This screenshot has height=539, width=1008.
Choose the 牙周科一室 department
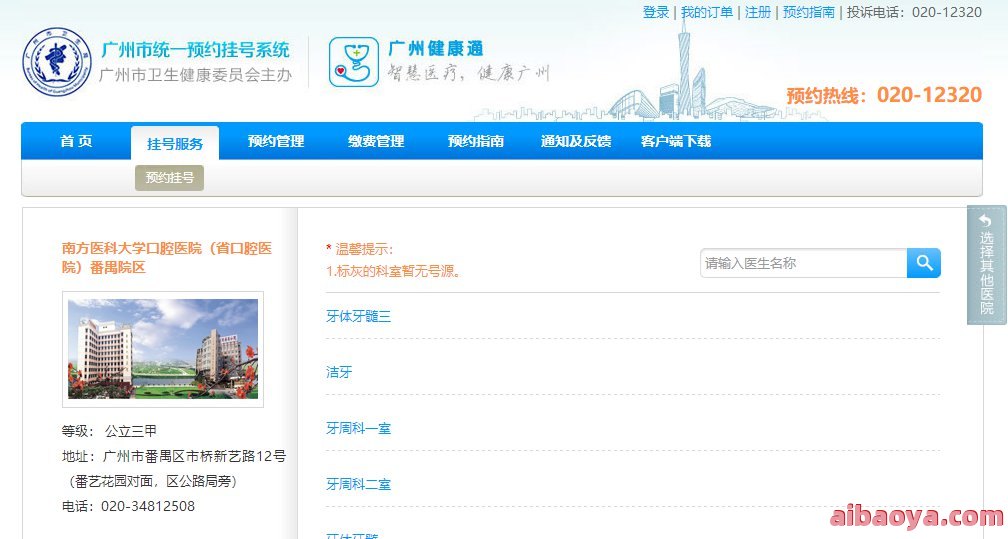358,428
